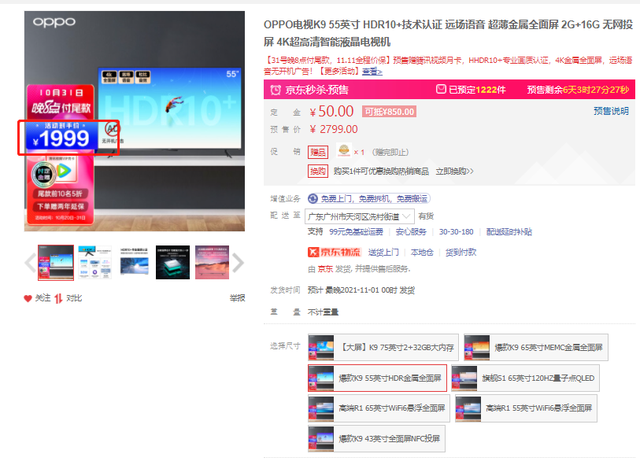The image size is (640, 465).
Task: Show next thumbnails with right arrow
Action: click(238, 263)
